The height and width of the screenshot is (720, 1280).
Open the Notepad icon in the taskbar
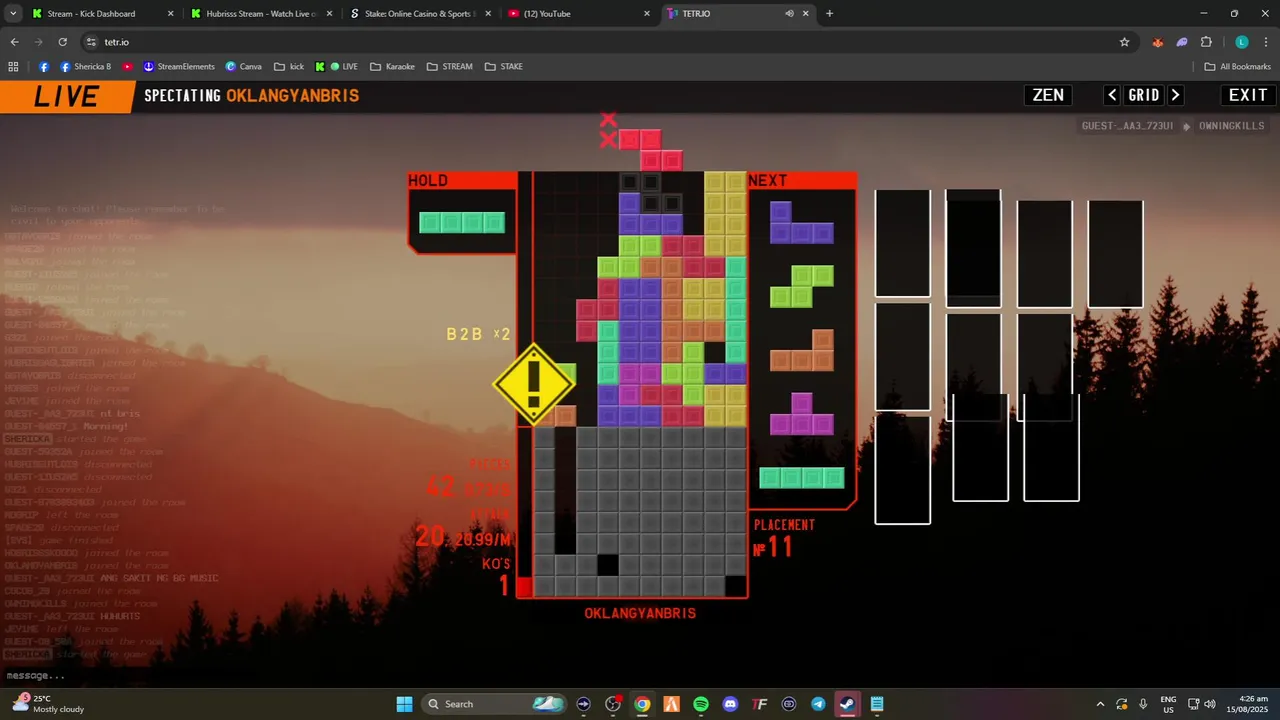tap(877, 704)
